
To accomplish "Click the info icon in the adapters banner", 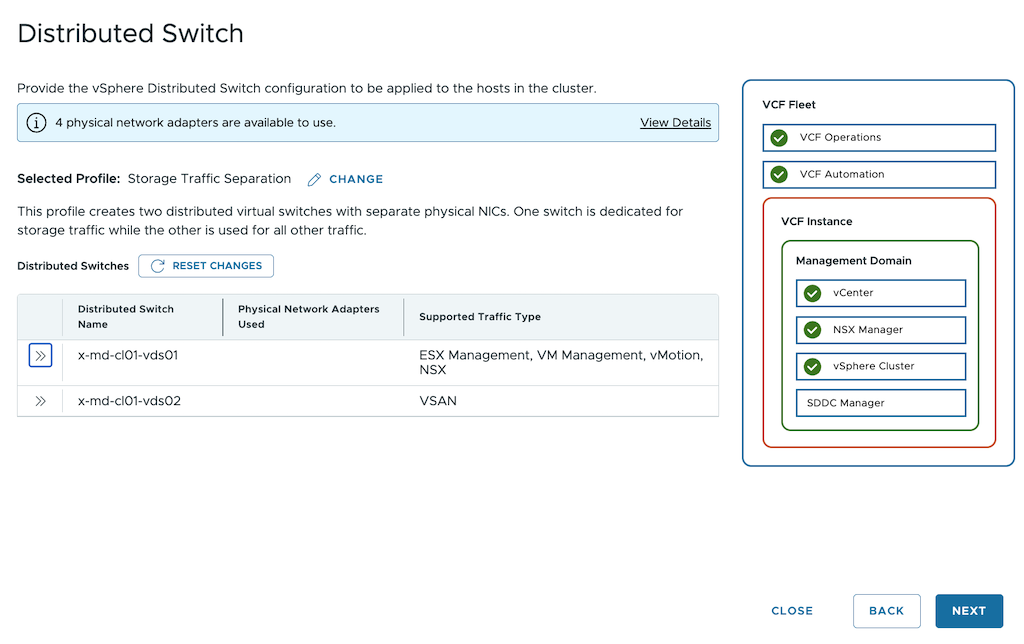I will tap(37, 123).
